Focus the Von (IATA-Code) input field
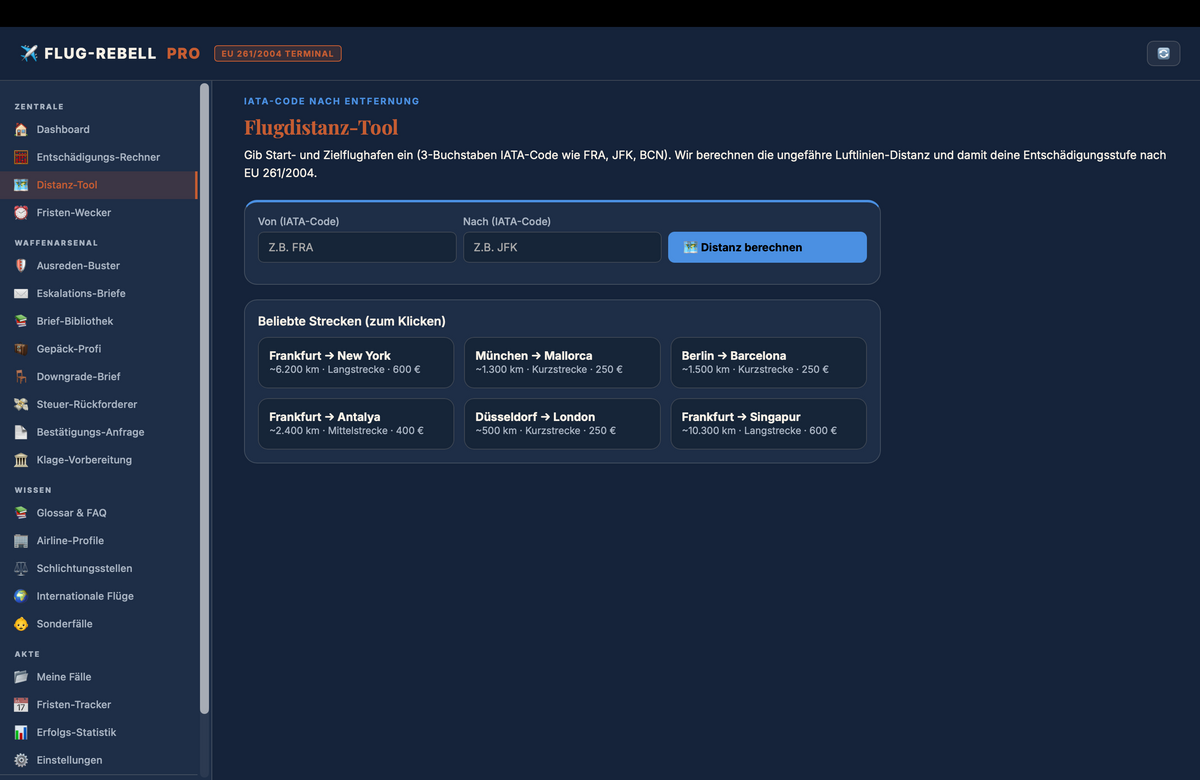The width and height of the screenshot is (1200, 780). 357,247
